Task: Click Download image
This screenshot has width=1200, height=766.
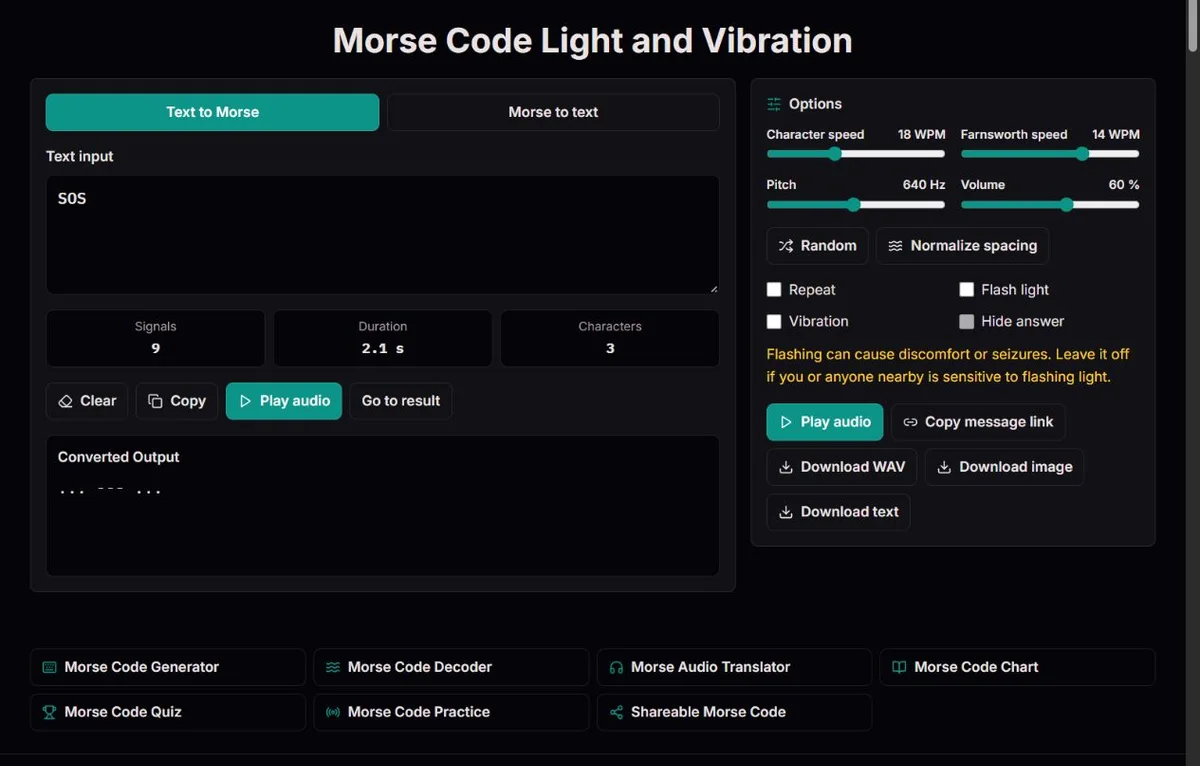Action: click(x=1004, y=467)
